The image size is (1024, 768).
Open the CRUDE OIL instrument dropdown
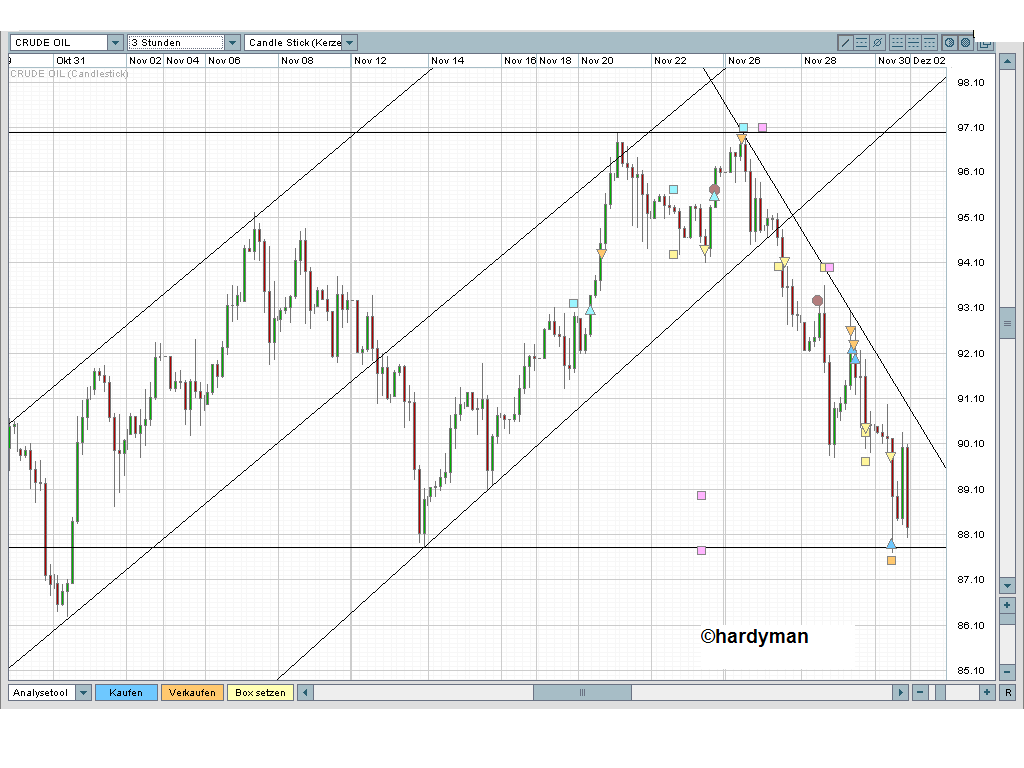pos(115,43)
